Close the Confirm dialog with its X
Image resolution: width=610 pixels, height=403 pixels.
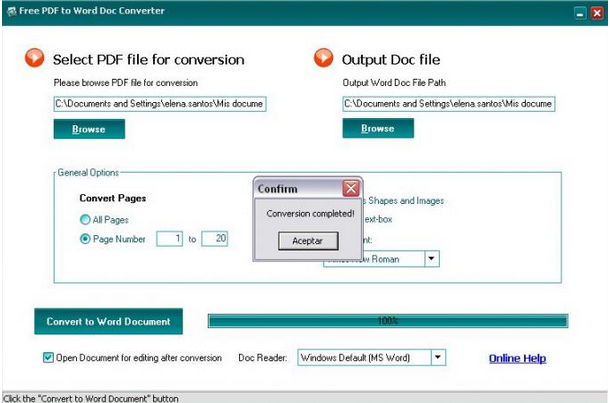[x=351, y=188]
